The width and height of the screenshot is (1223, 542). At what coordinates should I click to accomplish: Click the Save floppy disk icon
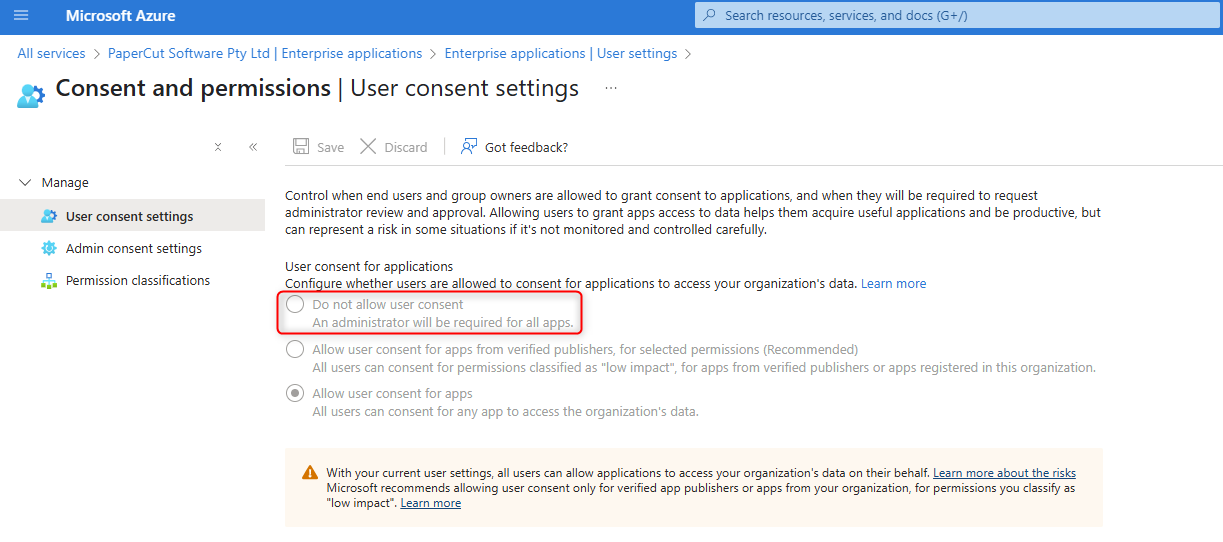point(301,147)
